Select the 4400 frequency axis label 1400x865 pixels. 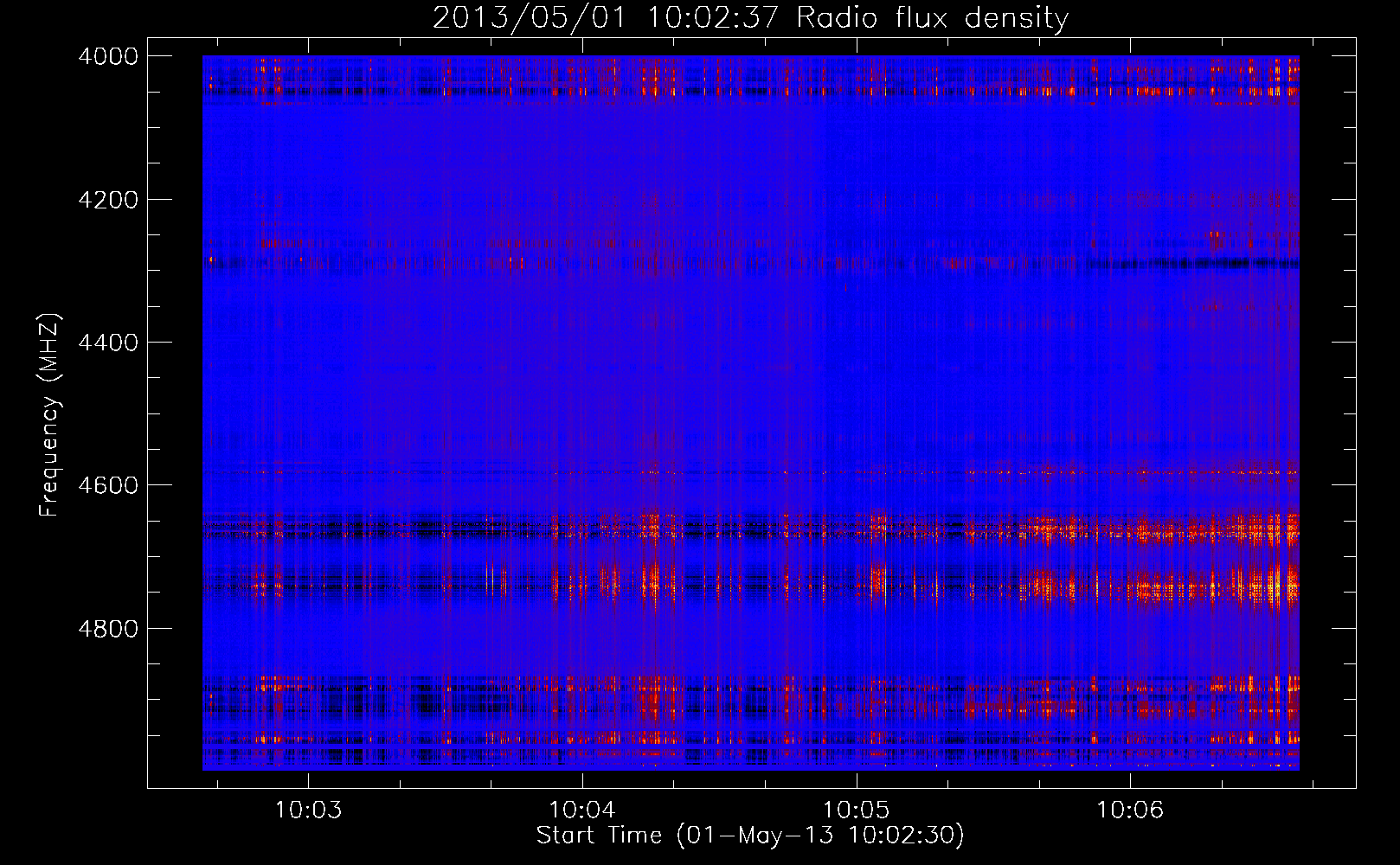(108, 343)
